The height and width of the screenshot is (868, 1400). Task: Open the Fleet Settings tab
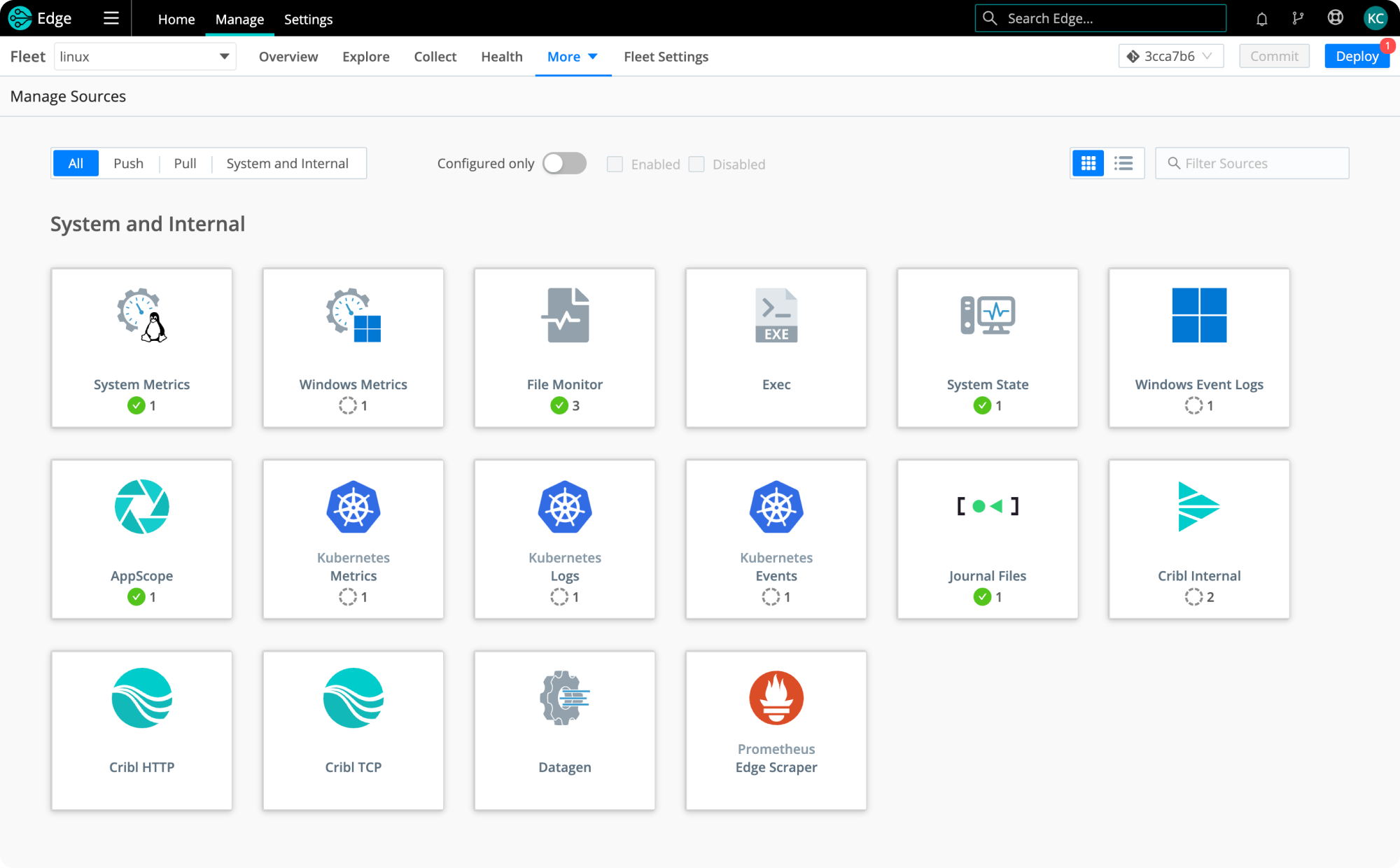point(666,57)
